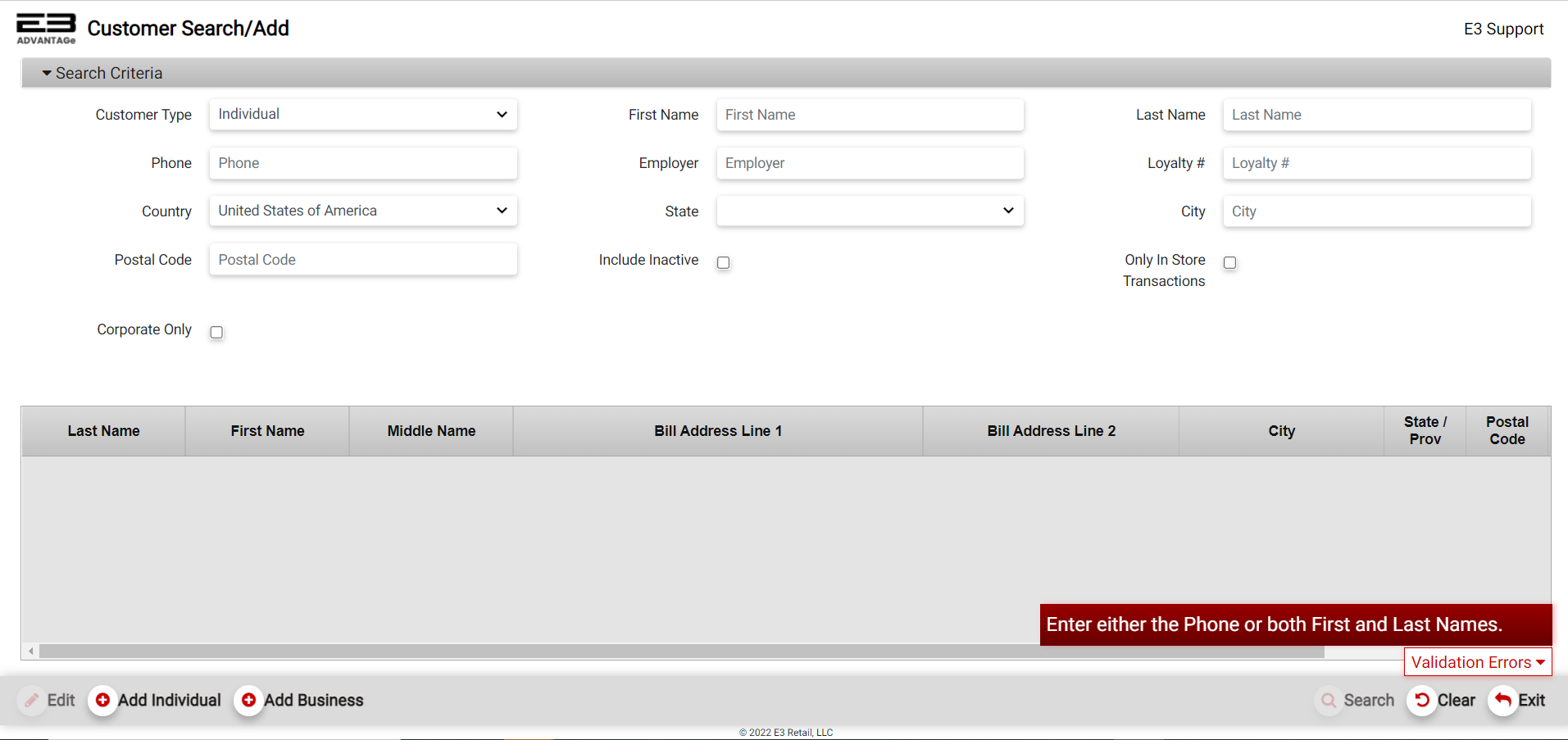
Task: Sort by Last Name column header
Action: pyautogui.click(x=103, y=431)
